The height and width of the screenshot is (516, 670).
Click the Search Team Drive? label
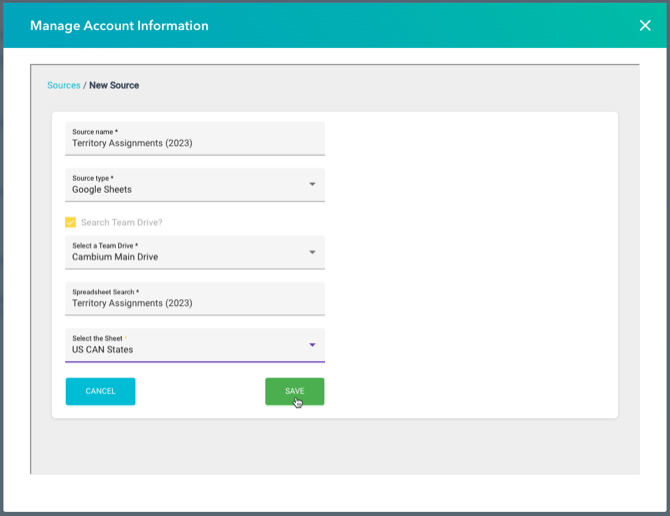[122, 223]
